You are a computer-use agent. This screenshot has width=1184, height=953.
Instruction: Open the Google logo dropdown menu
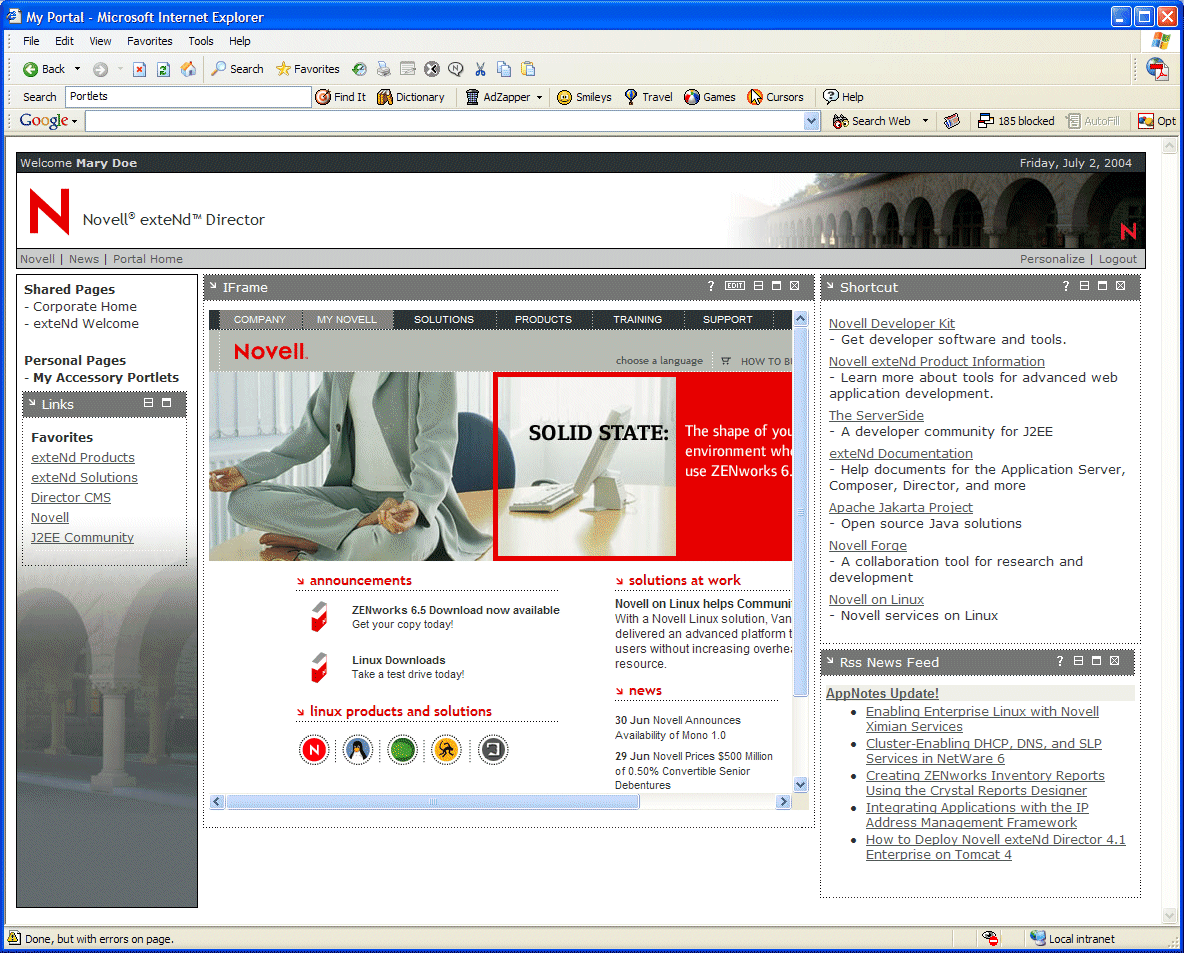(49, 120)
